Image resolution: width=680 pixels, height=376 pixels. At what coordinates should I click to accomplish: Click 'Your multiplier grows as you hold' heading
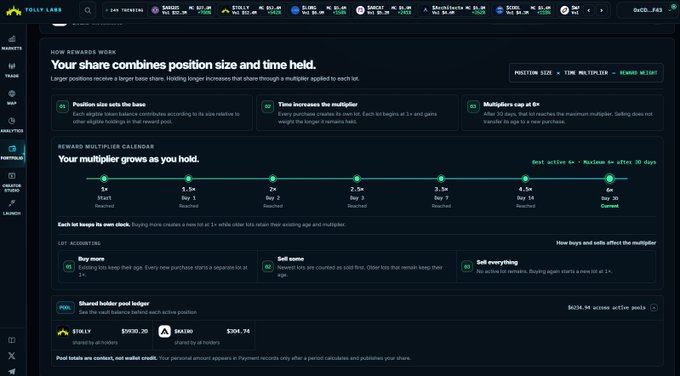pos(128,159)
